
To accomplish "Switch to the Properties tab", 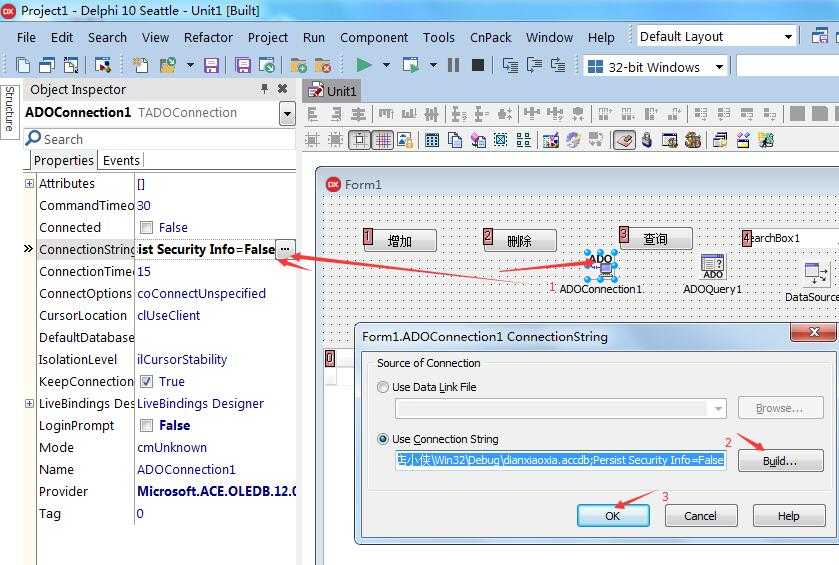I will point(63,161).
